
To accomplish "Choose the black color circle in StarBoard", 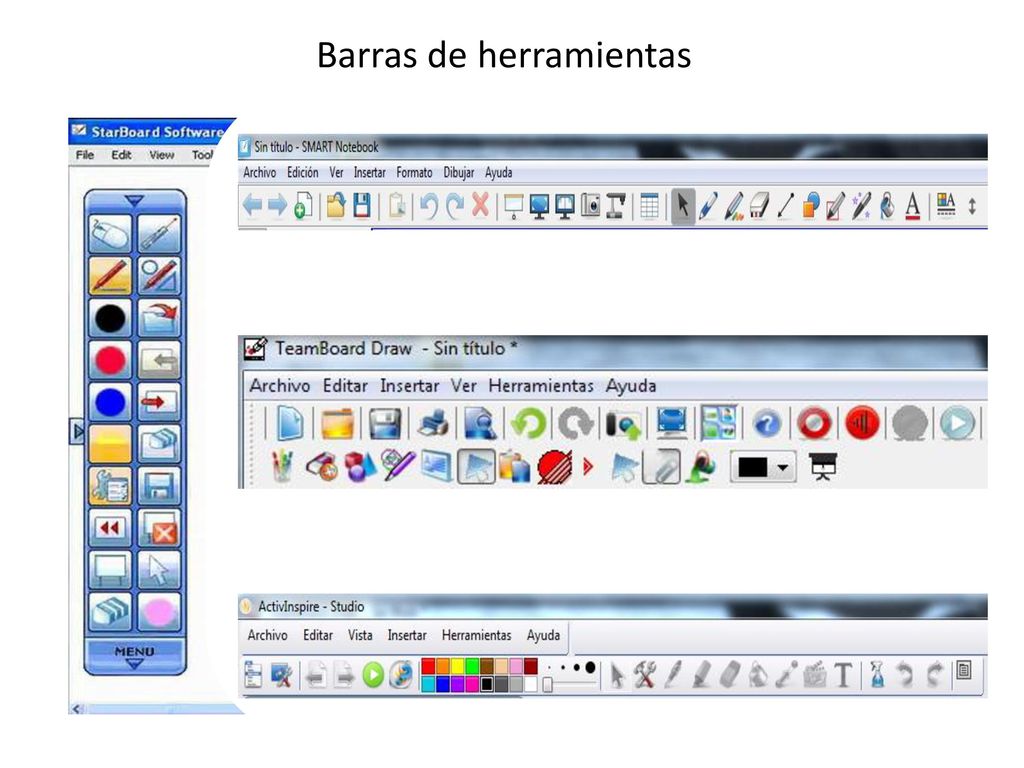I will 110,318.
